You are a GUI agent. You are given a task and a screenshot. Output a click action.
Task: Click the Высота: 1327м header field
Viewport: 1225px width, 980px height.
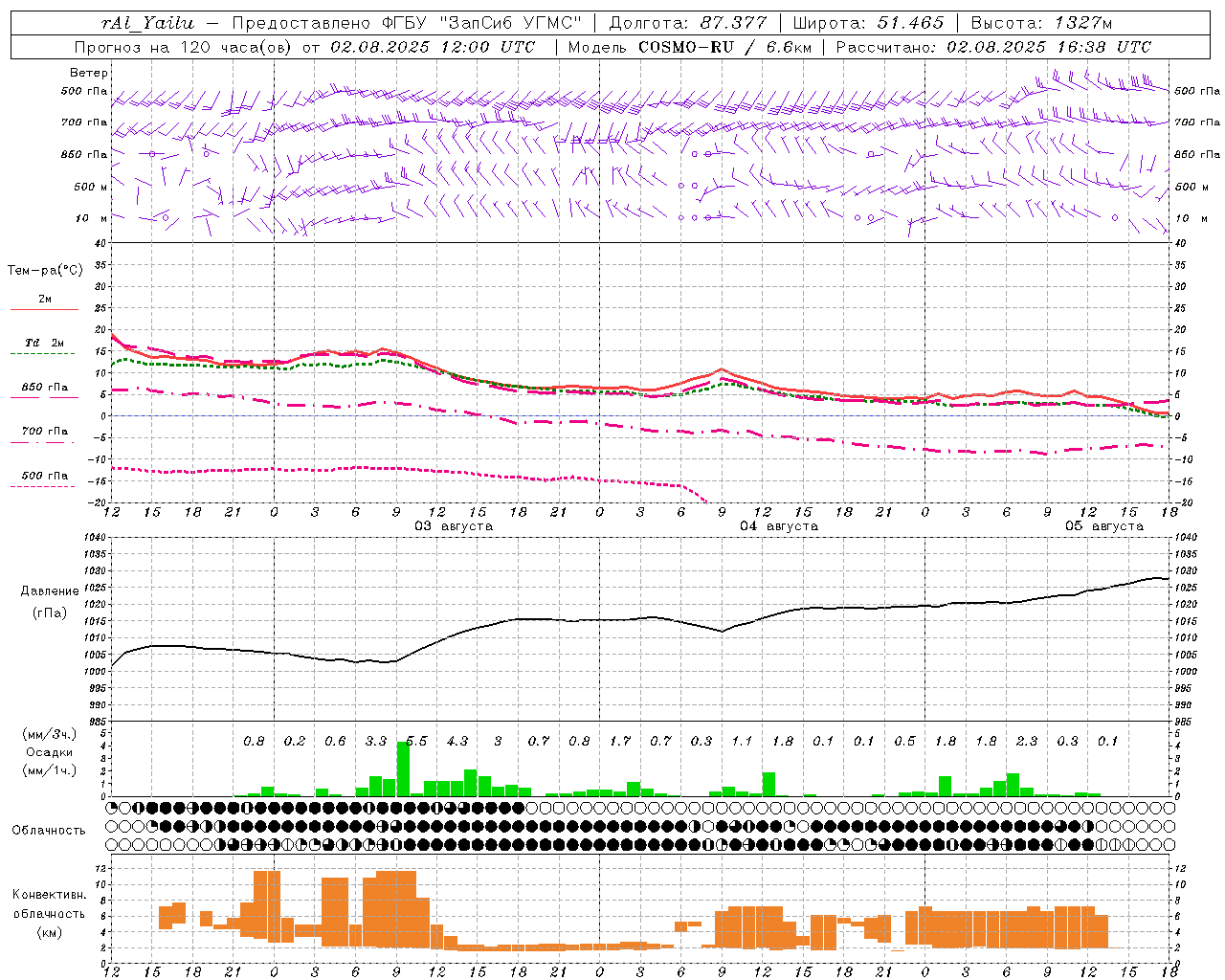(1041, 23)
